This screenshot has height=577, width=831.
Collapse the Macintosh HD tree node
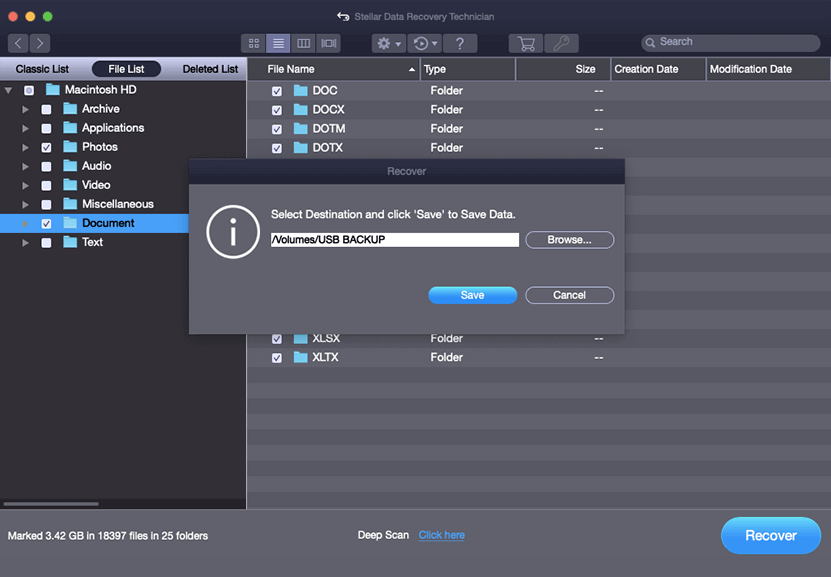[x=8, y=90]
